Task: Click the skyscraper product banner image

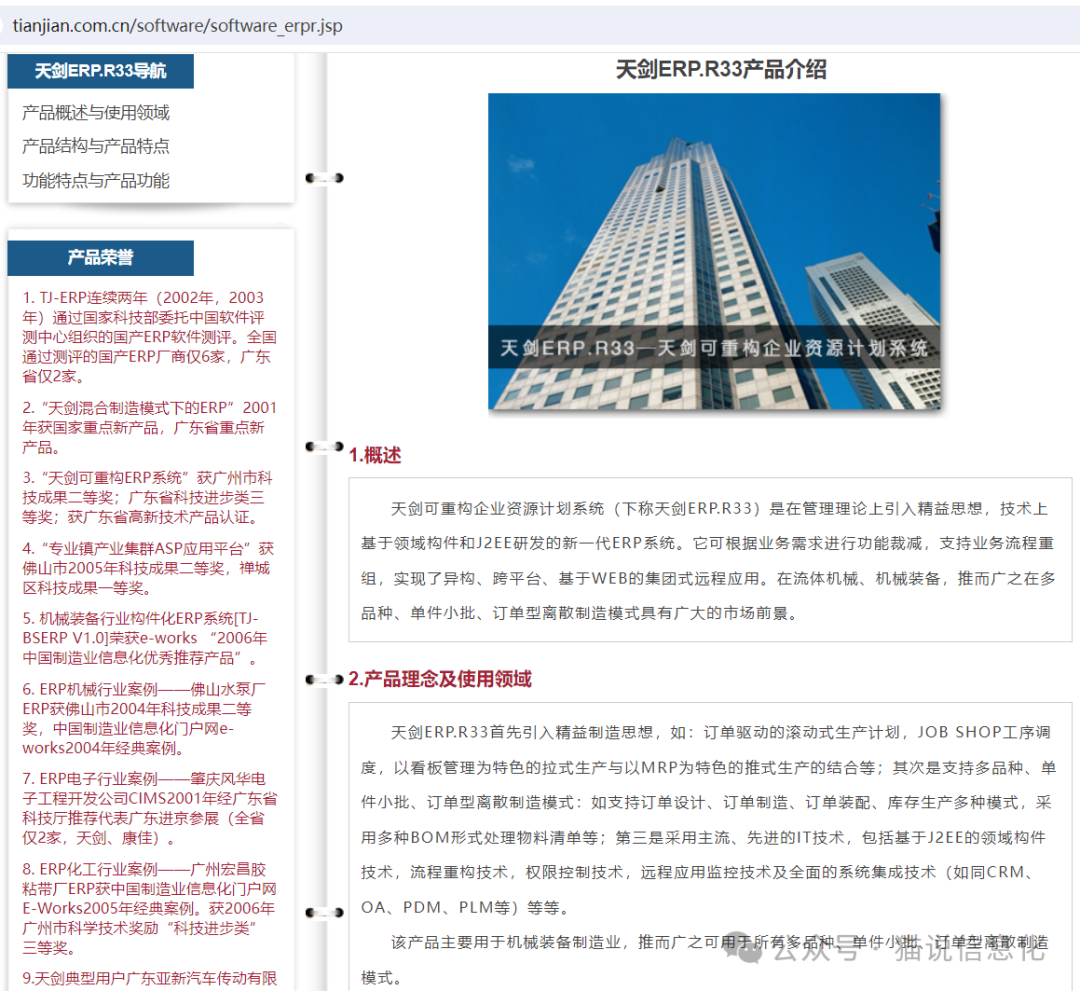Action: [714, 251]
